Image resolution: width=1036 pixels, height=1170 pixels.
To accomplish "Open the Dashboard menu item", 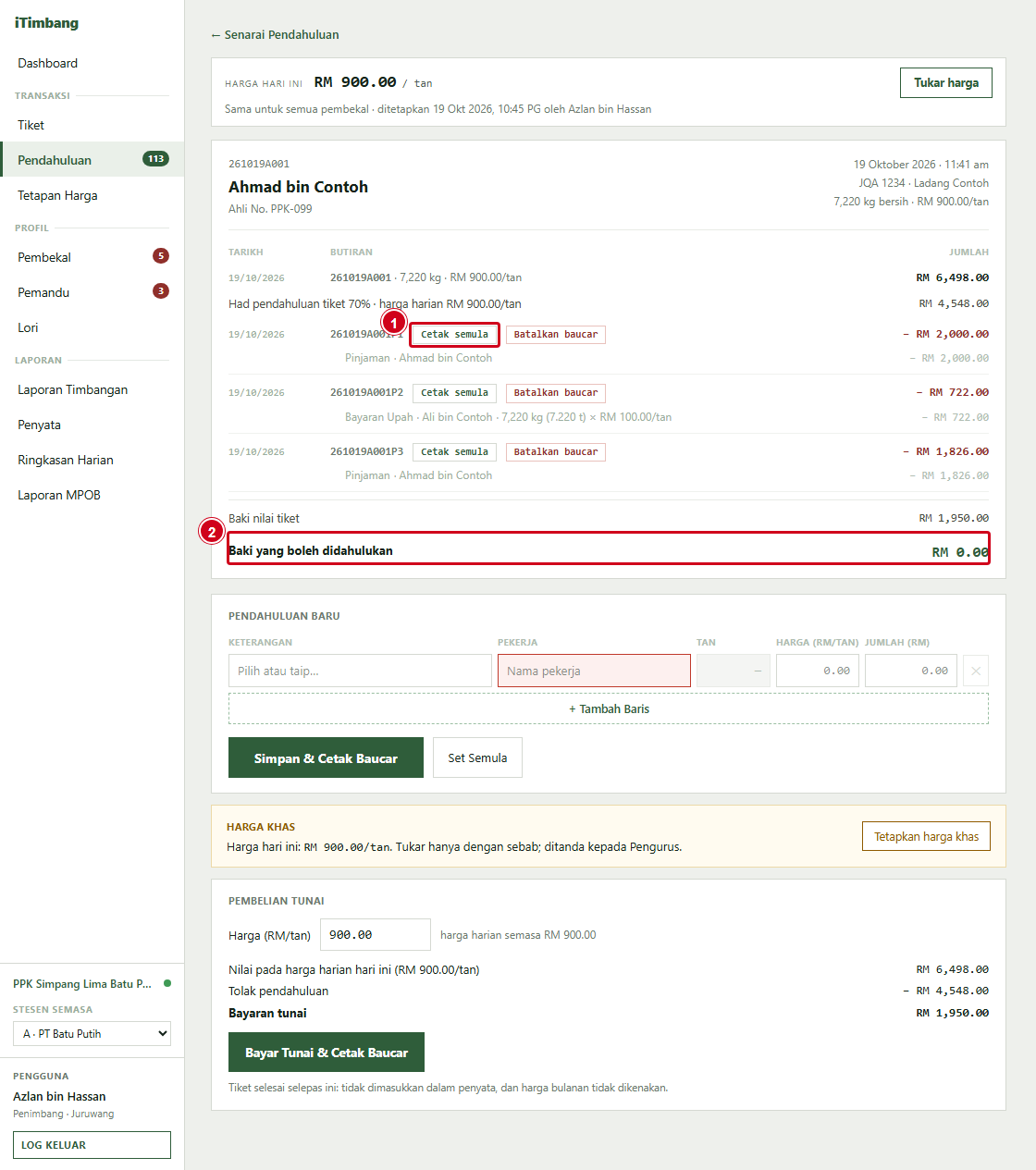I will 47,63.
